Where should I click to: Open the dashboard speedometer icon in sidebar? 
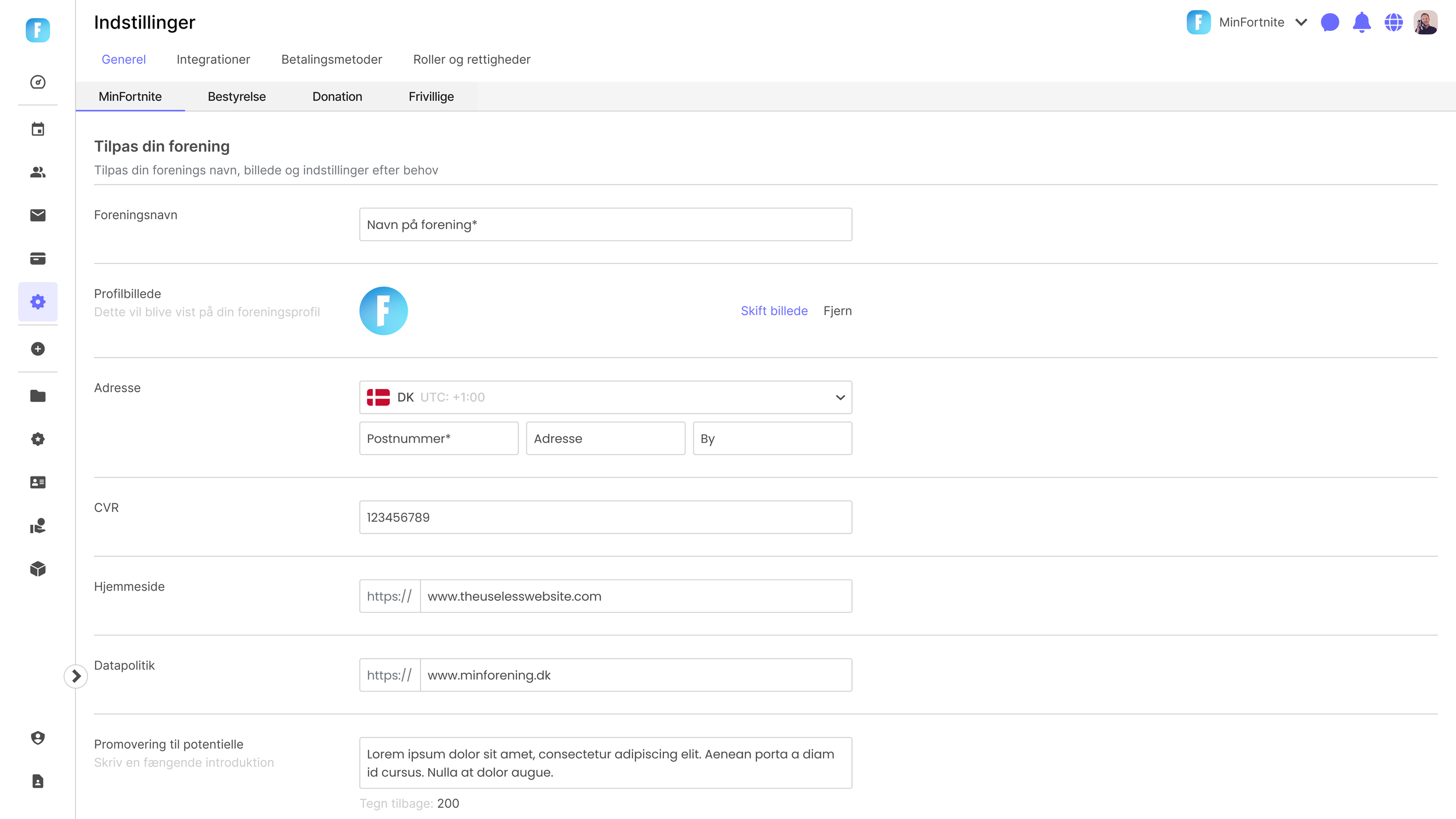[x=38, y=82]
